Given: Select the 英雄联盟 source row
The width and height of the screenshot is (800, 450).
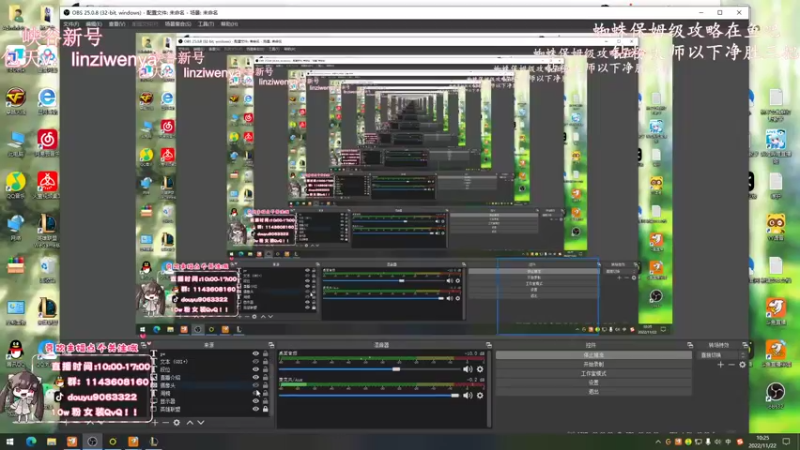Looking at the screenshot, I should pyautogui.click(x=210, y=409).
